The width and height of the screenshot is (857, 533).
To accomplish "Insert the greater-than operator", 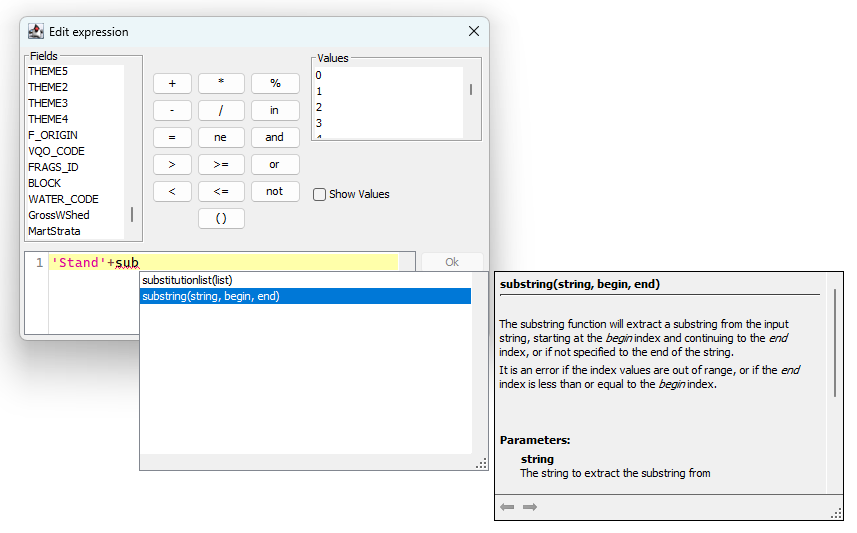I will [172, 165].
